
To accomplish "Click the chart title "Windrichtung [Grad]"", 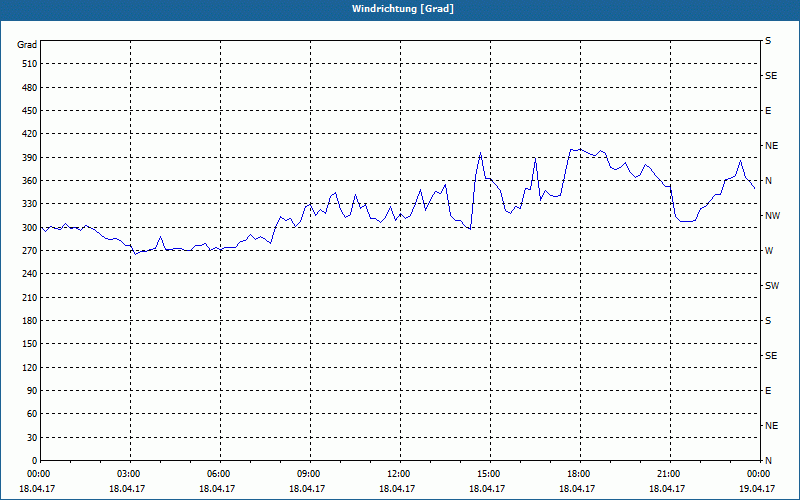I will [403, 9].
